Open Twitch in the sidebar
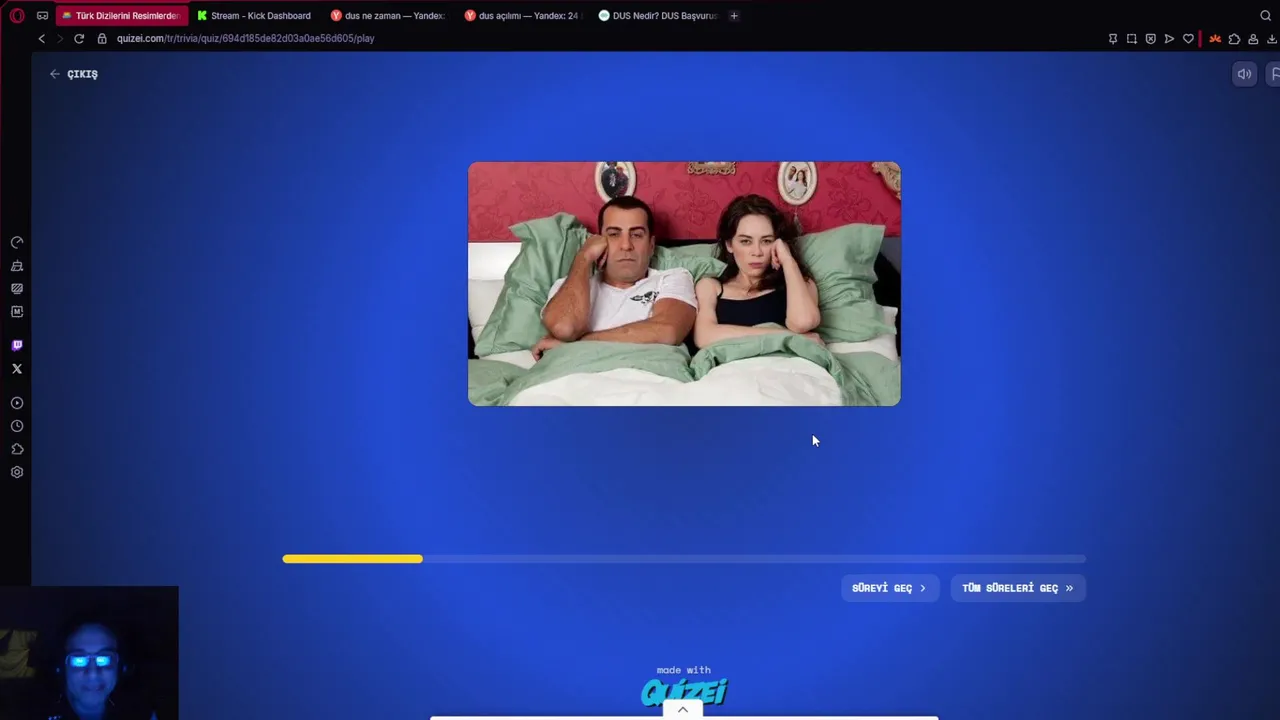This screenshot has width=1280, height=720. point(17,345)
